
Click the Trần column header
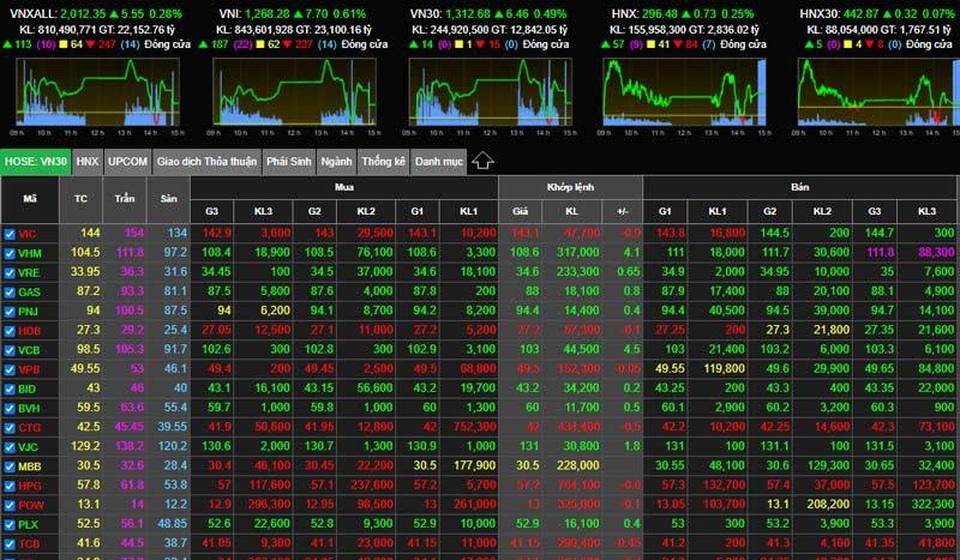point(125,199)
